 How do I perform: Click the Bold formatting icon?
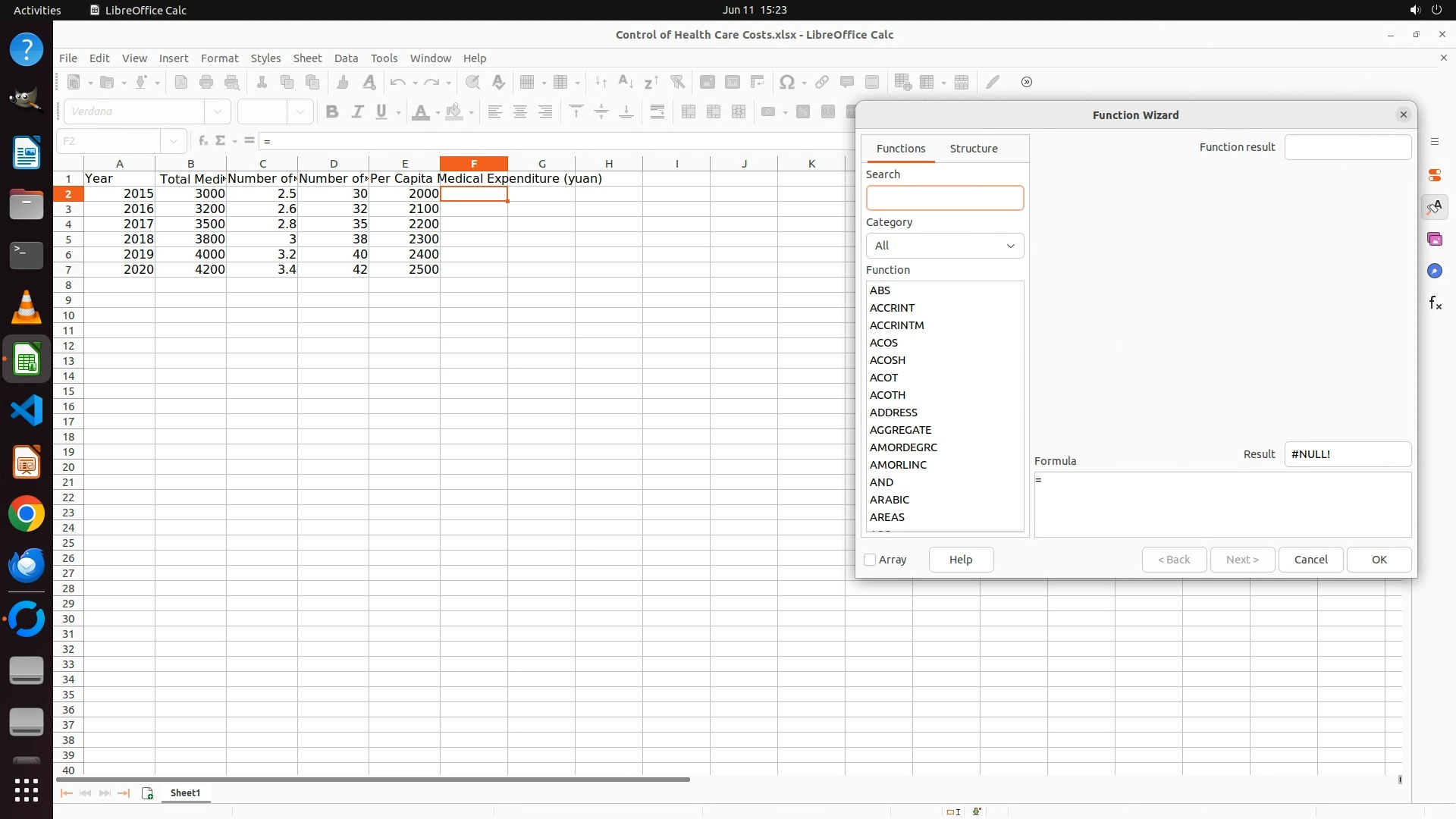[331, 112]
